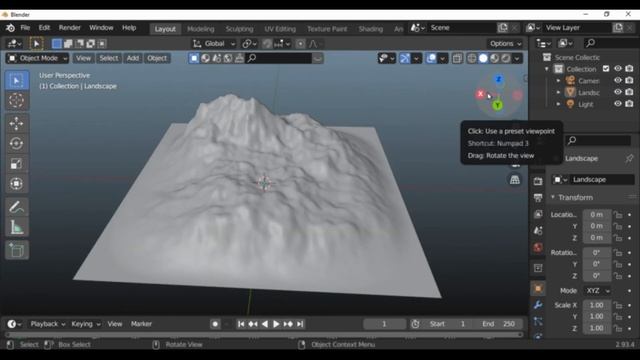This screenshot has width=640, height=360.
Task: Open the Output properties printer icon
Action: 538,198
